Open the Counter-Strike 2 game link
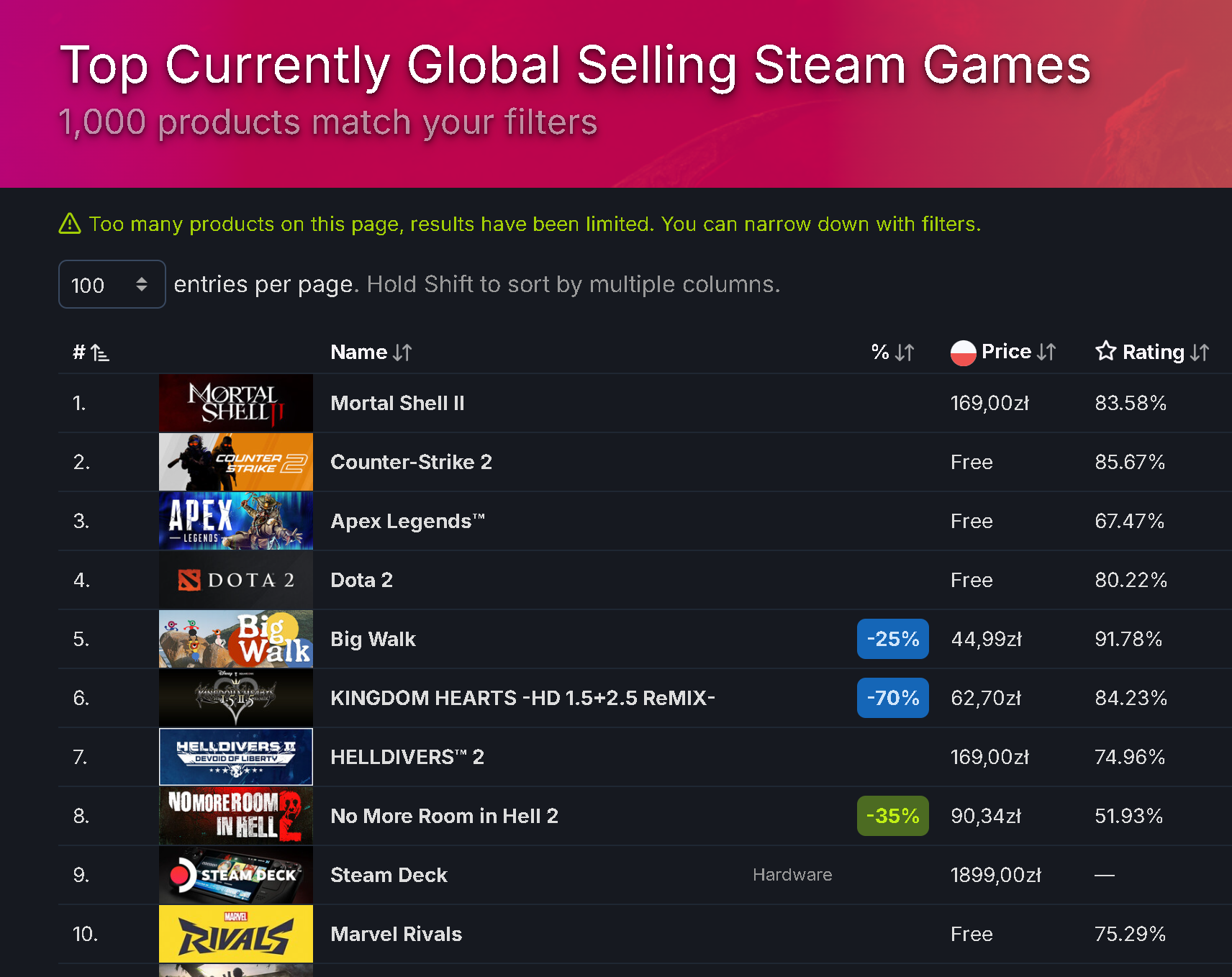1232x977 pixels. [x=411, y=462]
